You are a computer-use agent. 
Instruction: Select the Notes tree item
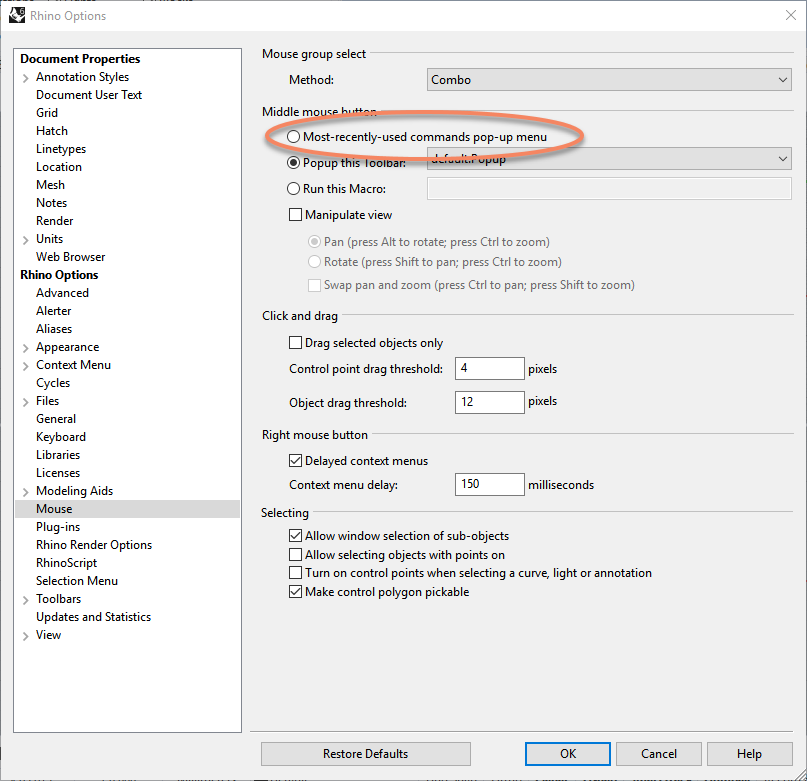coord(51,203)
